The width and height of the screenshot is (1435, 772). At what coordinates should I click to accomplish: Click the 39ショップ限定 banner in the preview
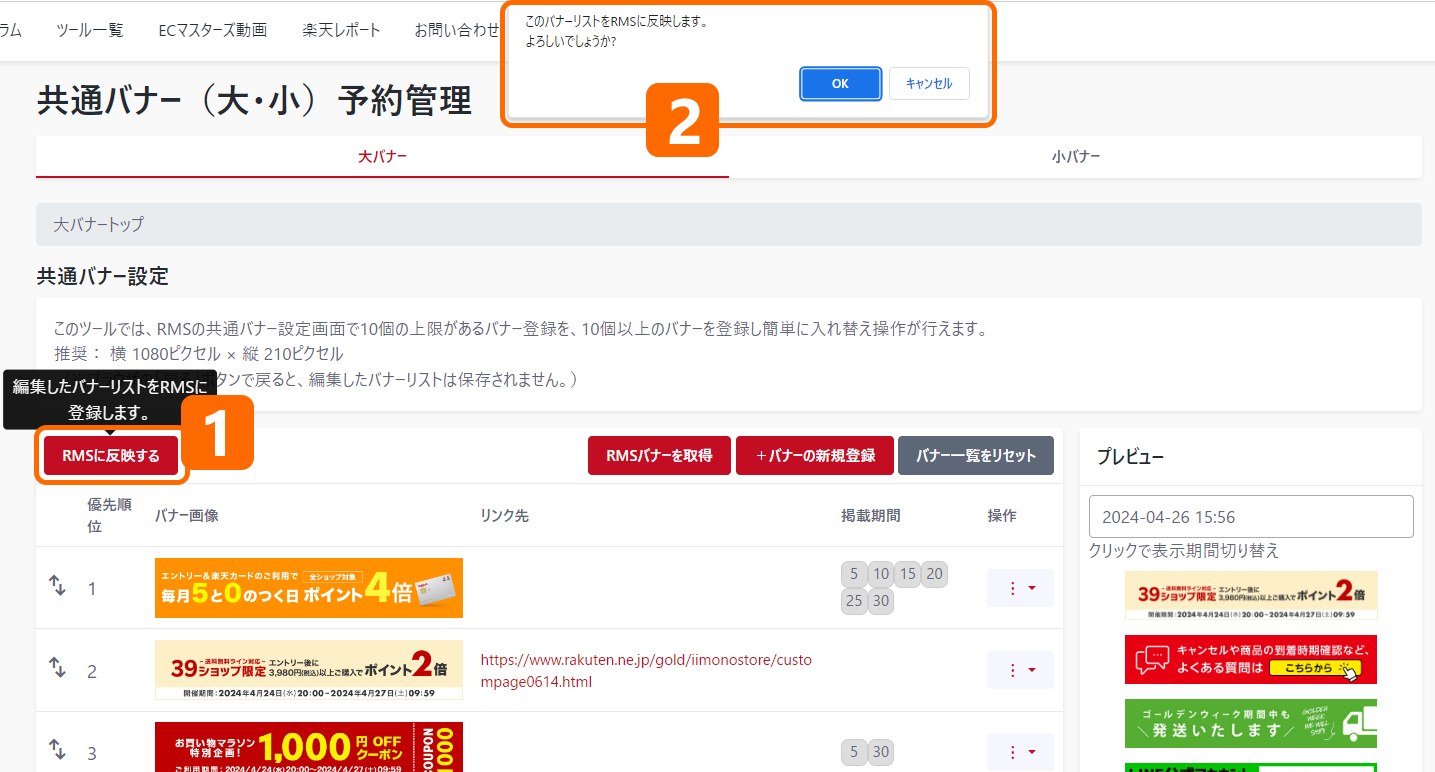pyautogui.click(x=1251, y=596)
